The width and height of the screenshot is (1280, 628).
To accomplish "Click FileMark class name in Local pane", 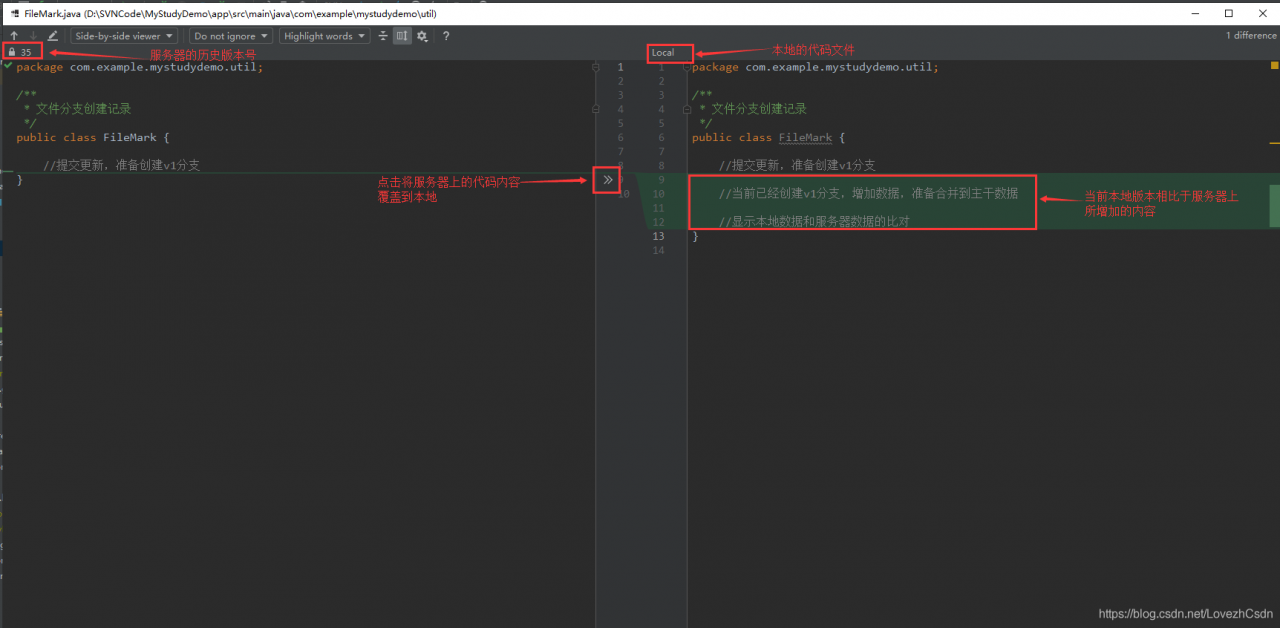I will pos(805,137).
